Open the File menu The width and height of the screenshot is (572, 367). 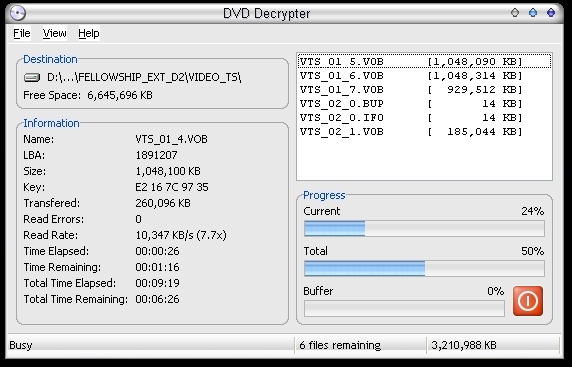pyautogui.click(x=22, y=33)
